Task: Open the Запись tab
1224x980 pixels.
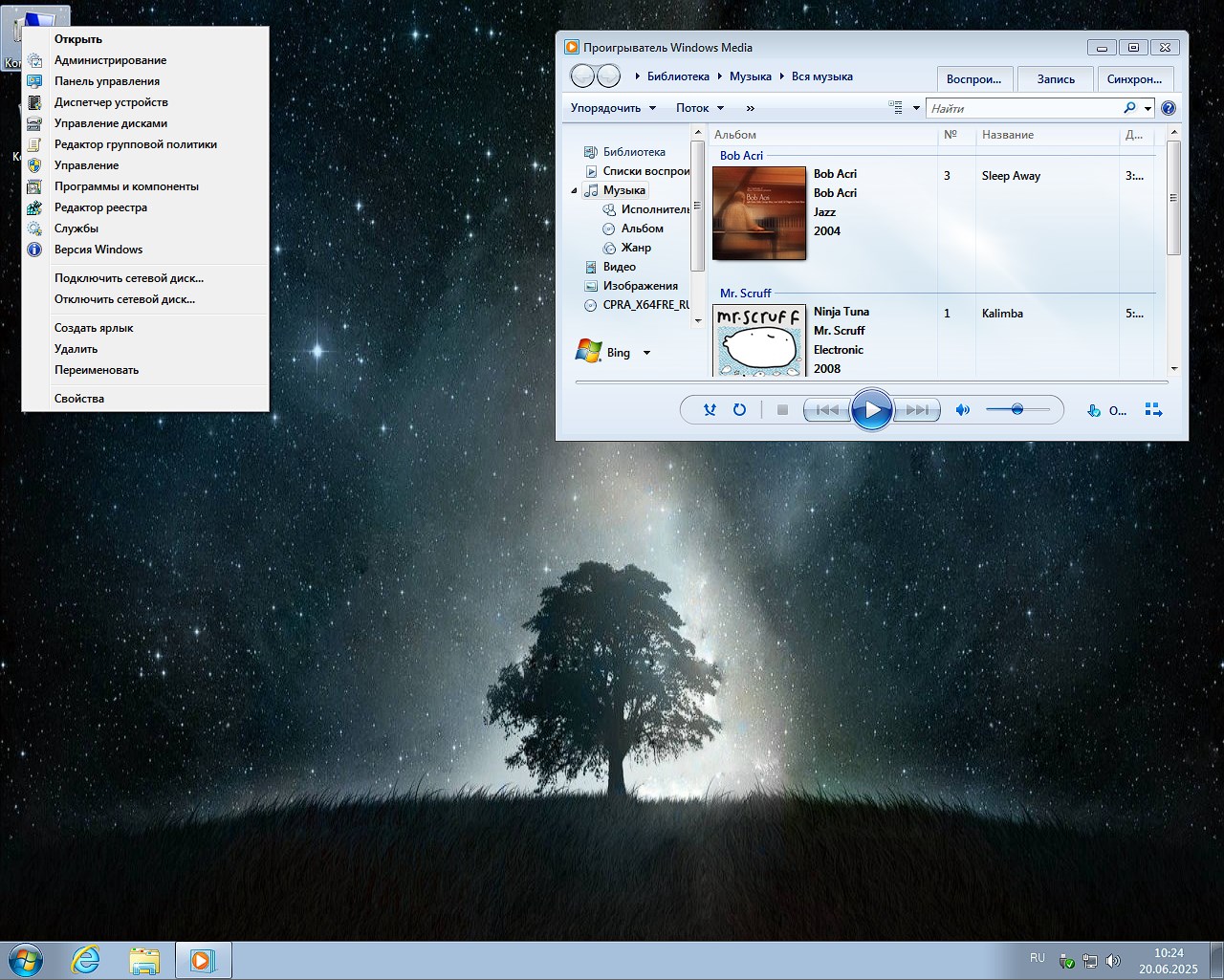Action: pyautogui.click(x=1056, y=79)
